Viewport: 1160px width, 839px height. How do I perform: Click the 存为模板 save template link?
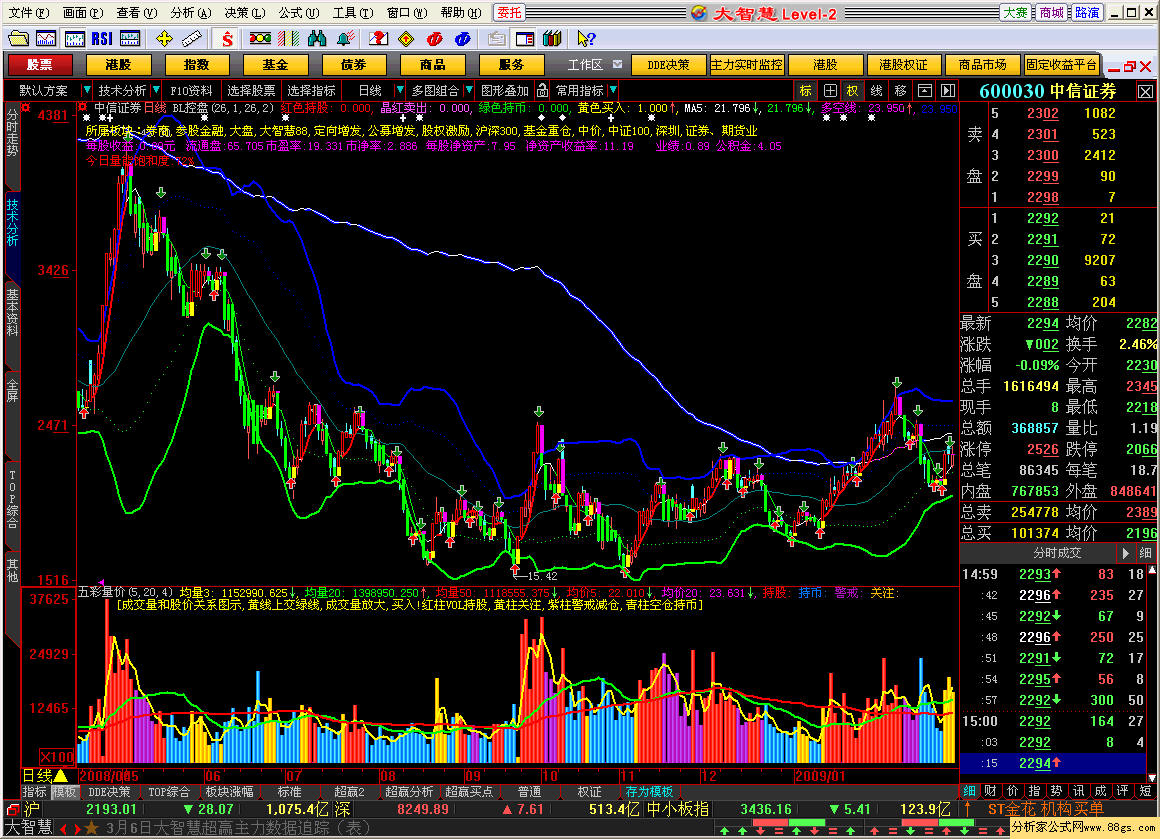(649, 792)
